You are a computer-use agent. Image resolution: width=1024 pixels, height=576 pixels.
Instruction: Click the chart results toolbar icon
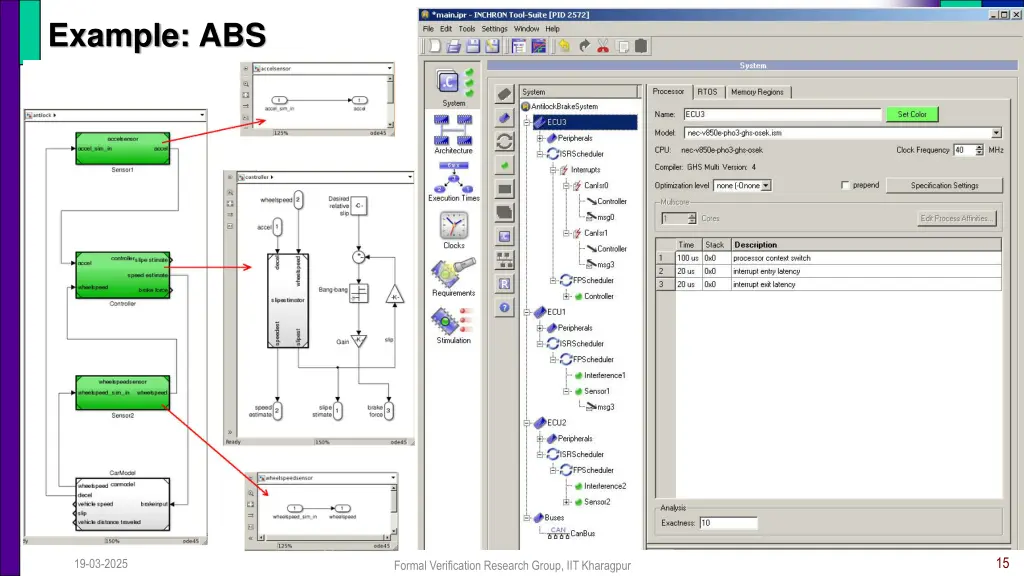tap(539, 46)
